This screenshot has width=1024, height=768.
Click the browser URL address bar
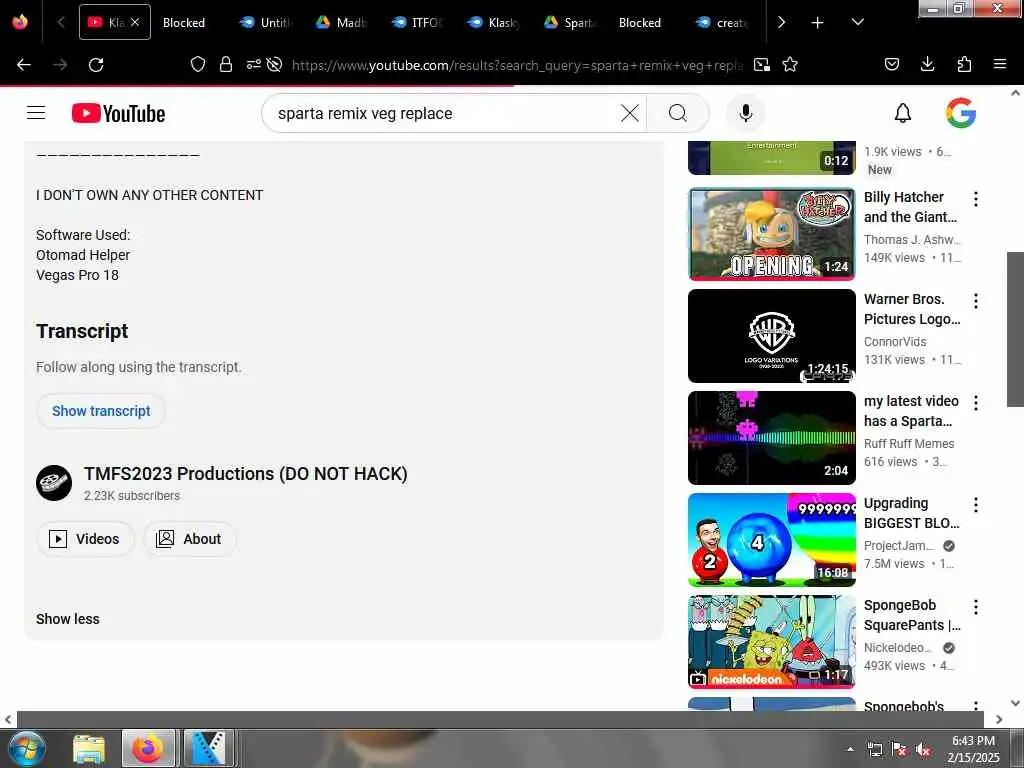pos(517,65)
